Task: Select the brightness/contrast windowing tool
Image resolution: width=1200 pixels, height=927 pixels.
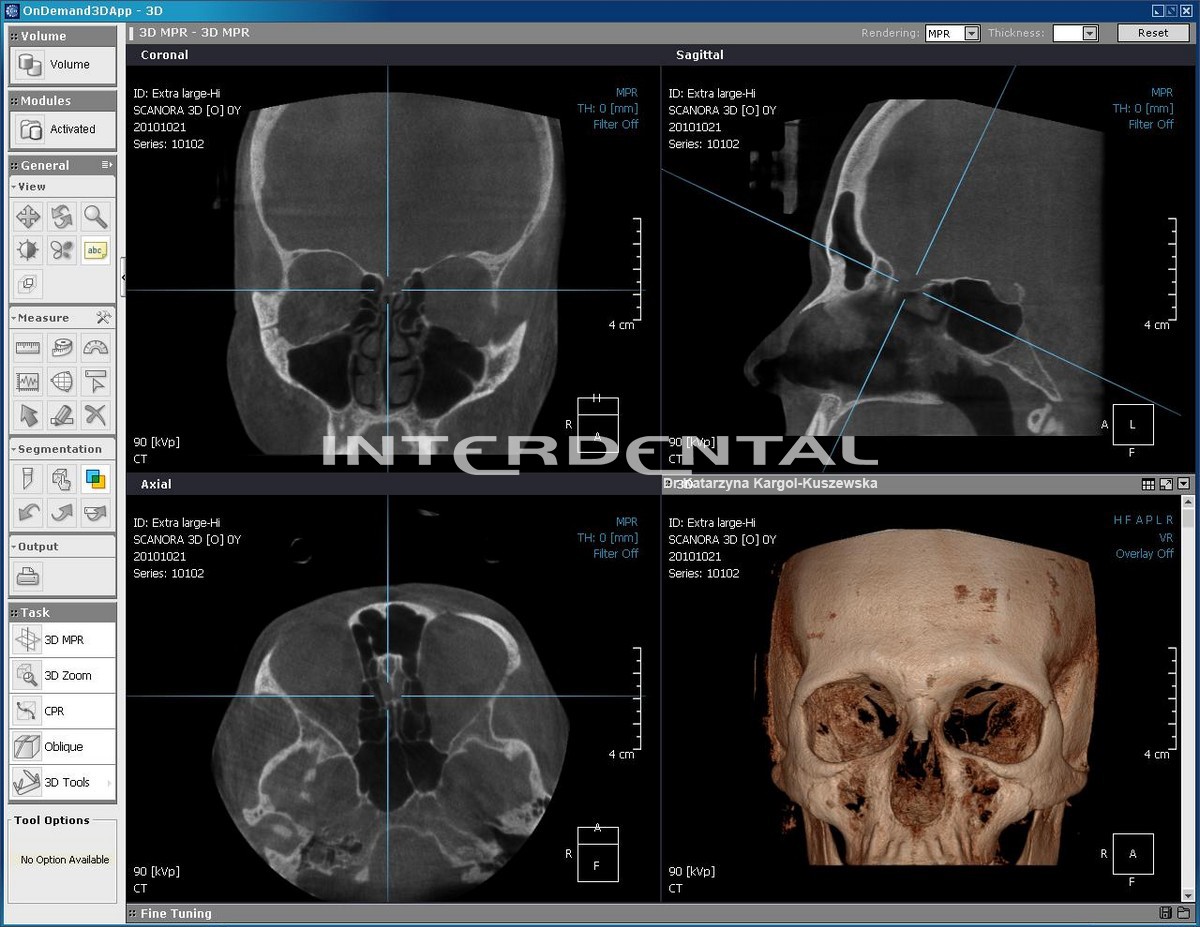Action: click(29, 250)
